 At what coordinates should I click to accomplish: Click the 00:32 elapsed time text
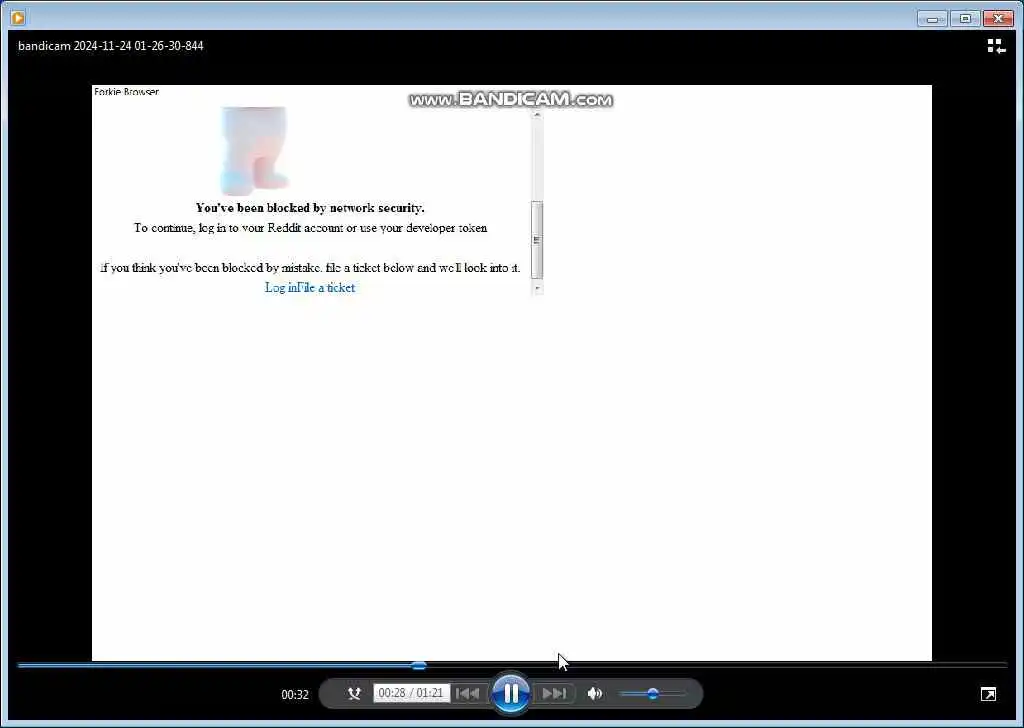[x=295, y=695]
